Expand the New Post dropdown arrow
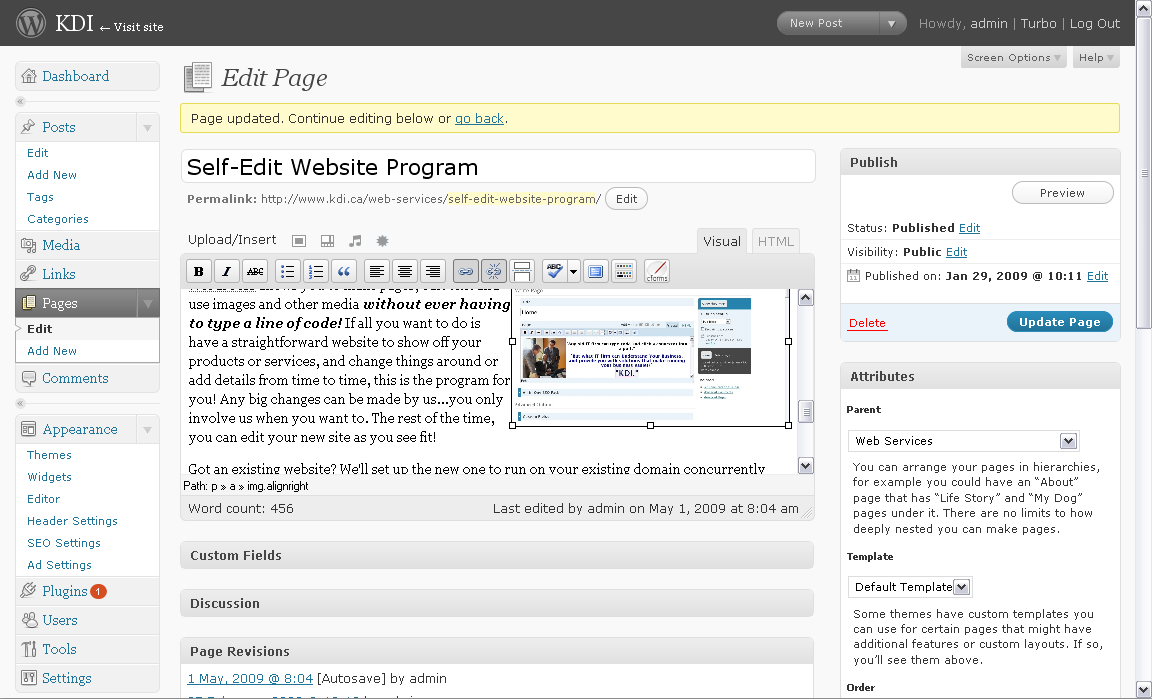Image resolution: width=1152 pixels, height=699 pixels. point(891,24)
